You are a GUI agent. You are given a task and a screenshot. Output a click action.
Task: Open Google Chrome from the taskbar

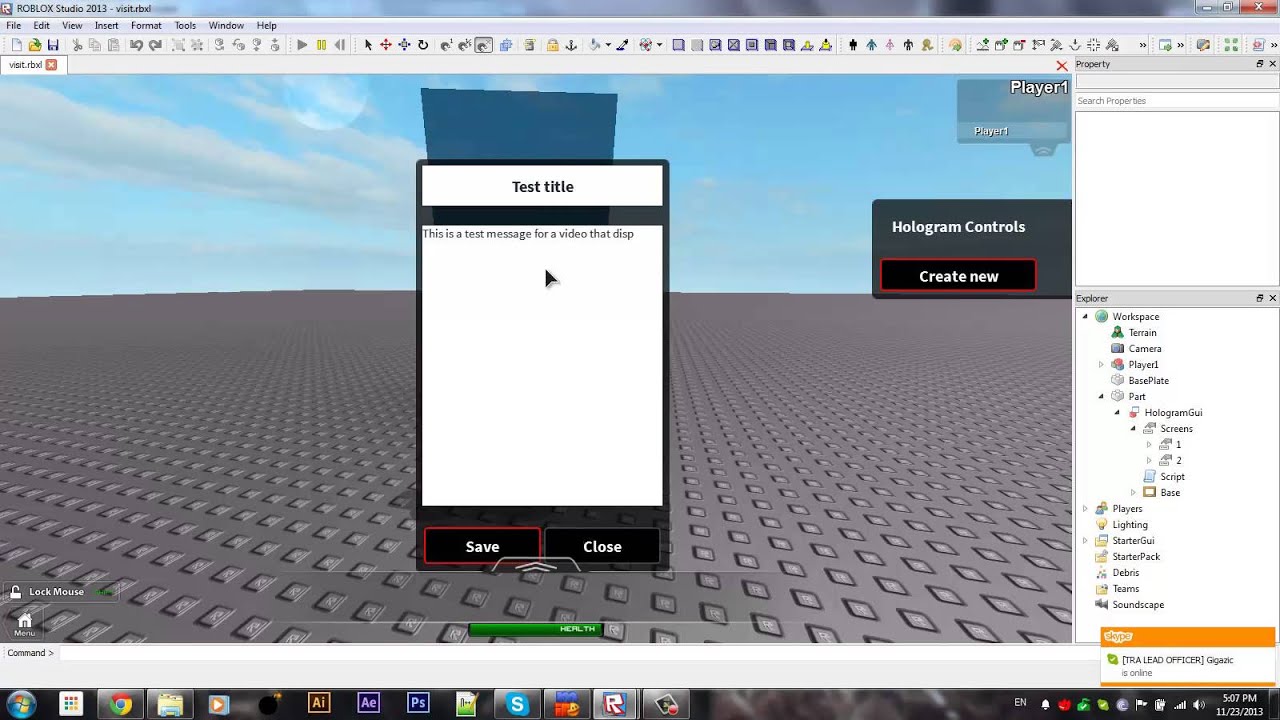pyautogui.click(x=121, y=704)
